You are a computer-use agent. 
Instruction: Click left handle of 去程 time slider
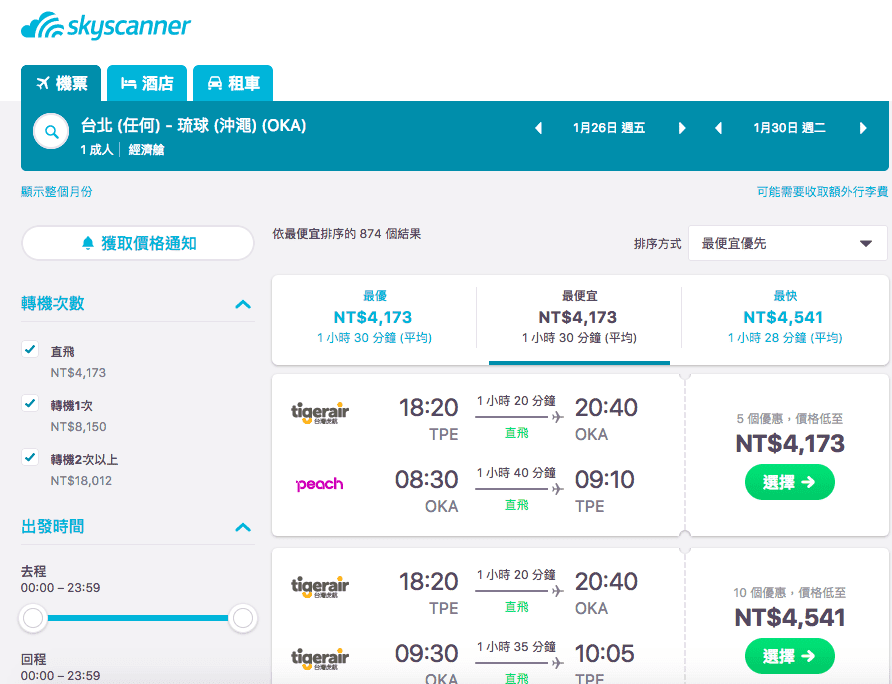coord(33,618)
